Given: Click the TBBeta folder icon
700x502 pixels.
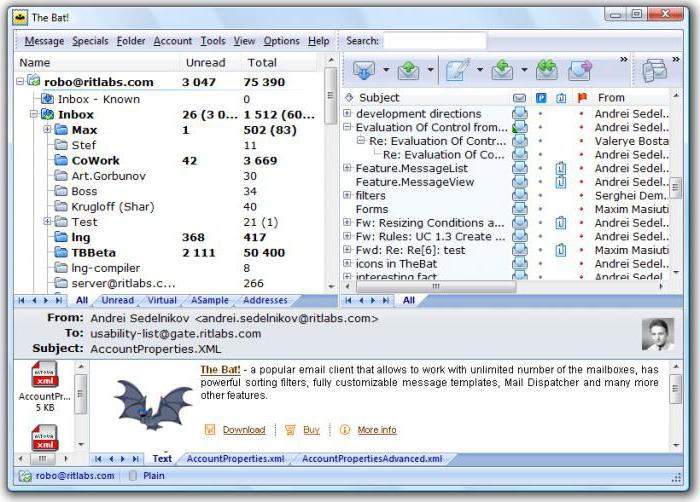Looking at the screenshot, I should (61, 252).
